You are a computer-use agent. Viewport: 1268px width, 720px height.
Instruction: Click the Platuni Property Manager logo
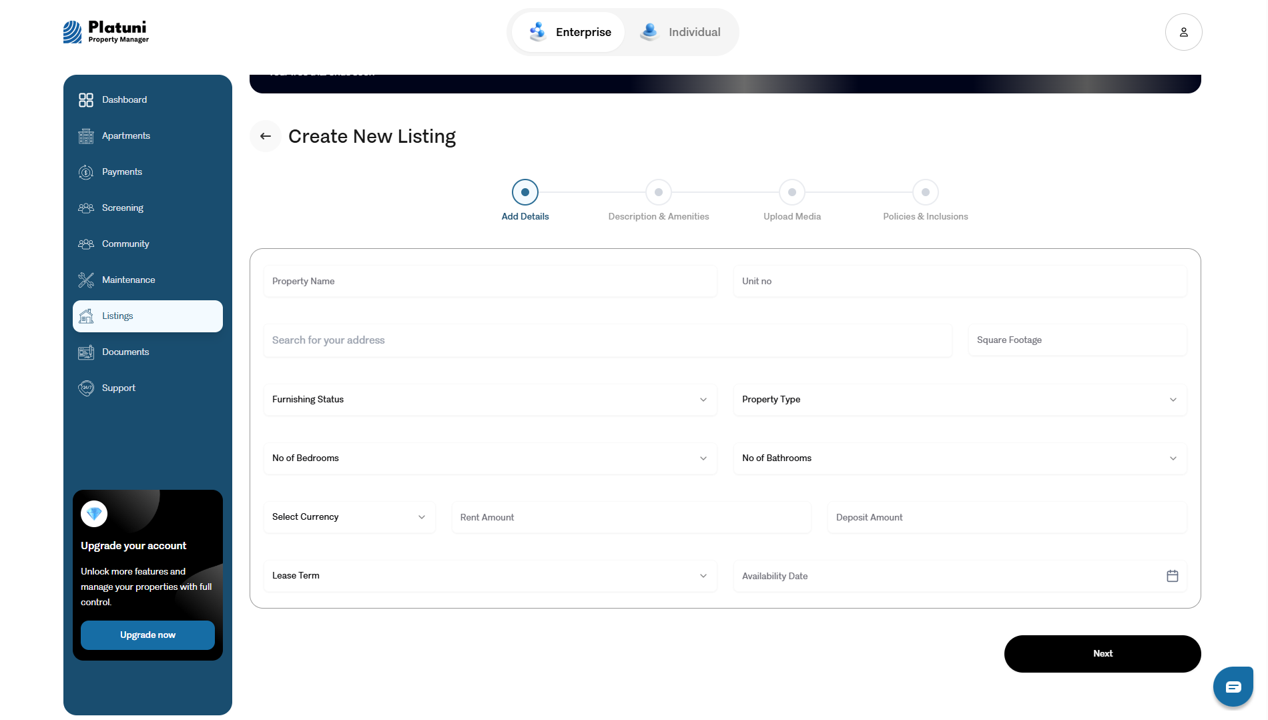(106, 32)
